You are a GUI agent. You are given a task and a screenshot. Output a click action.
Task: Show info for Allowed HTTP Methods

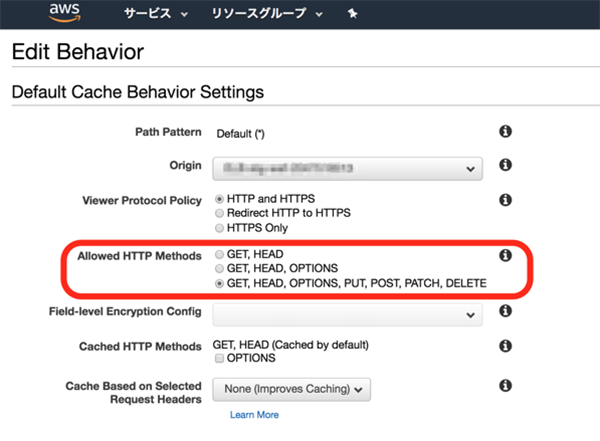505,256
